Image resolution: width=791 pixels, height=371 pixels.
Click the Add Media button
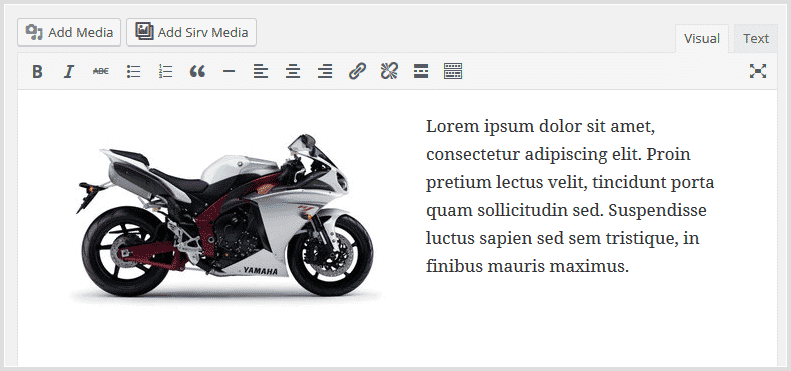69,32
